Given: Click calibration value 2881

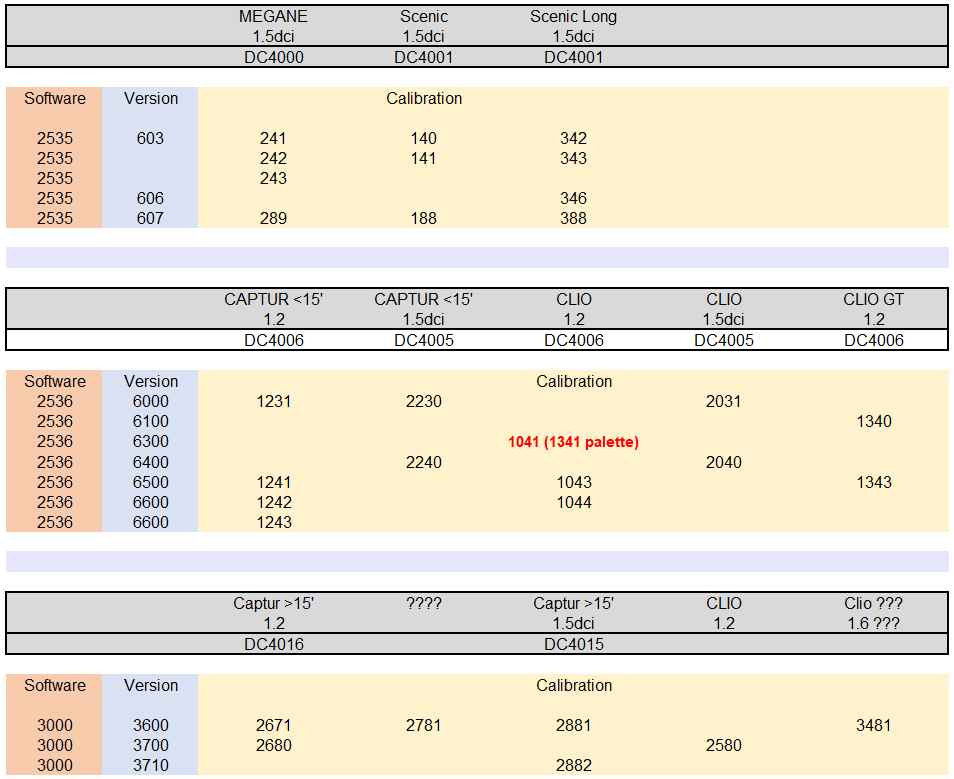Looking at the screenshot, I should [x=574, y=725].
